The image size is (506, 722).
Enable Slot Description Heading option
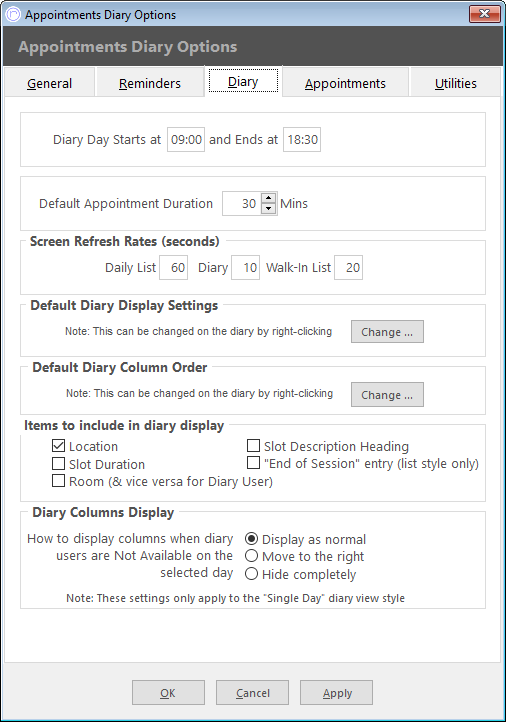253,445
